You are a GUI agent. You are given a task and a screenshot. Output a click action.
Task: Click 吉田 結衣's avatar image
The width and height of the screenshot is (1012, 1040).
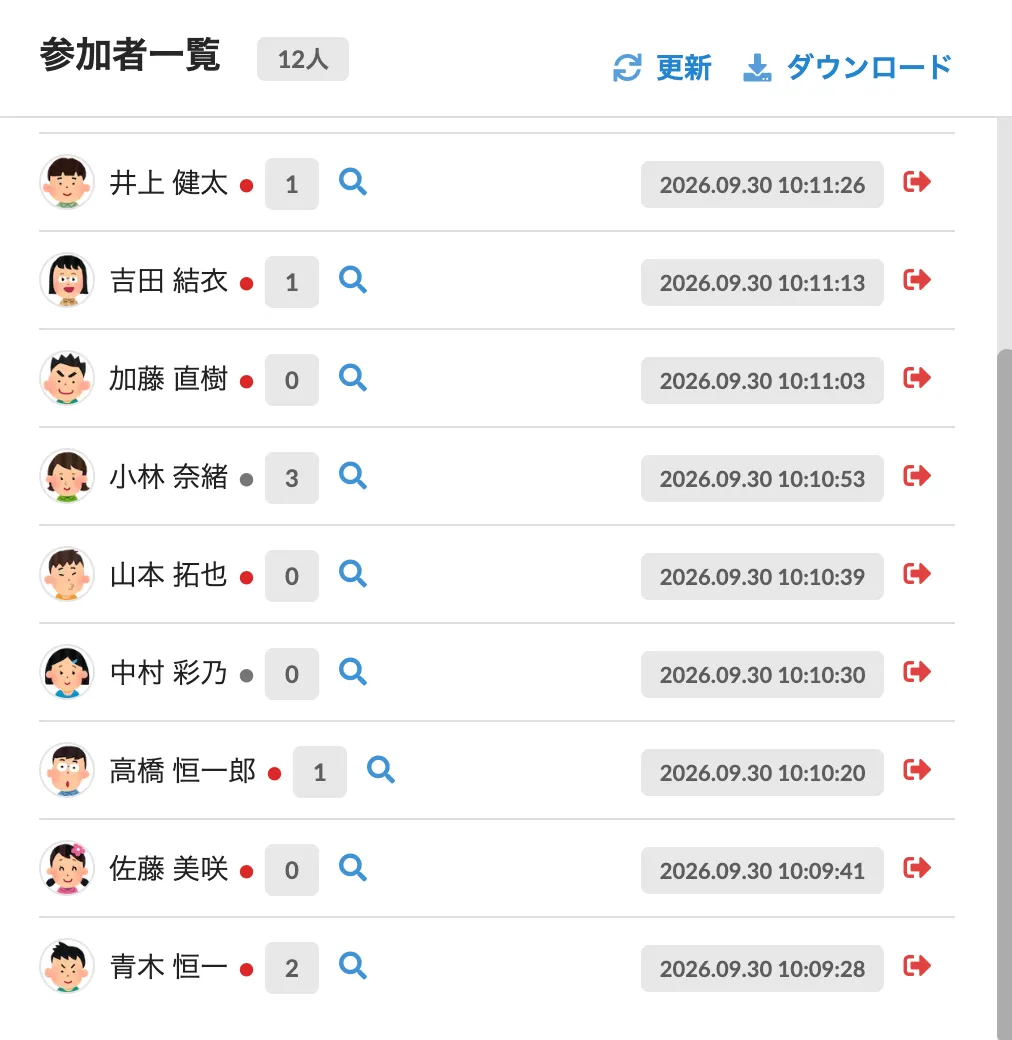pos(66,280)
